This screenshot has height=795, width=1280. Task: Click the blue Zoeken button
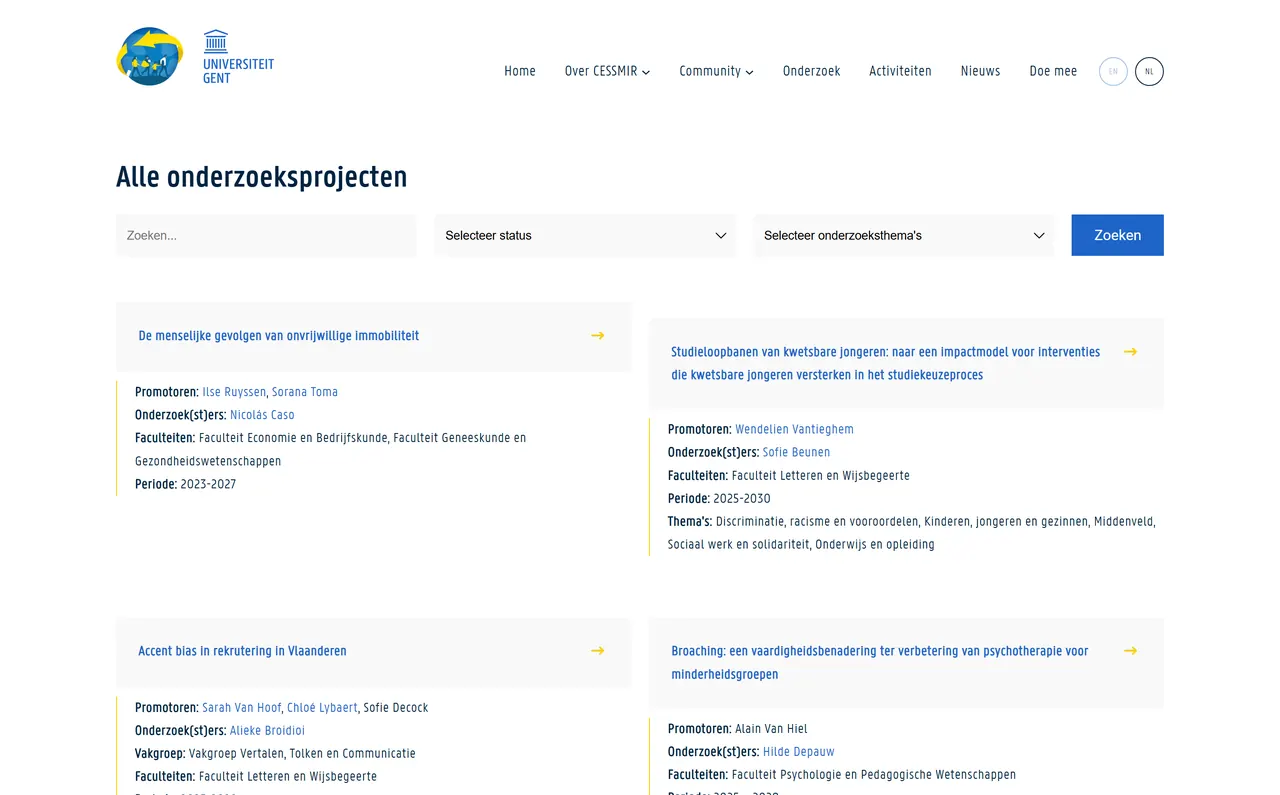(x=1117, y=236)
